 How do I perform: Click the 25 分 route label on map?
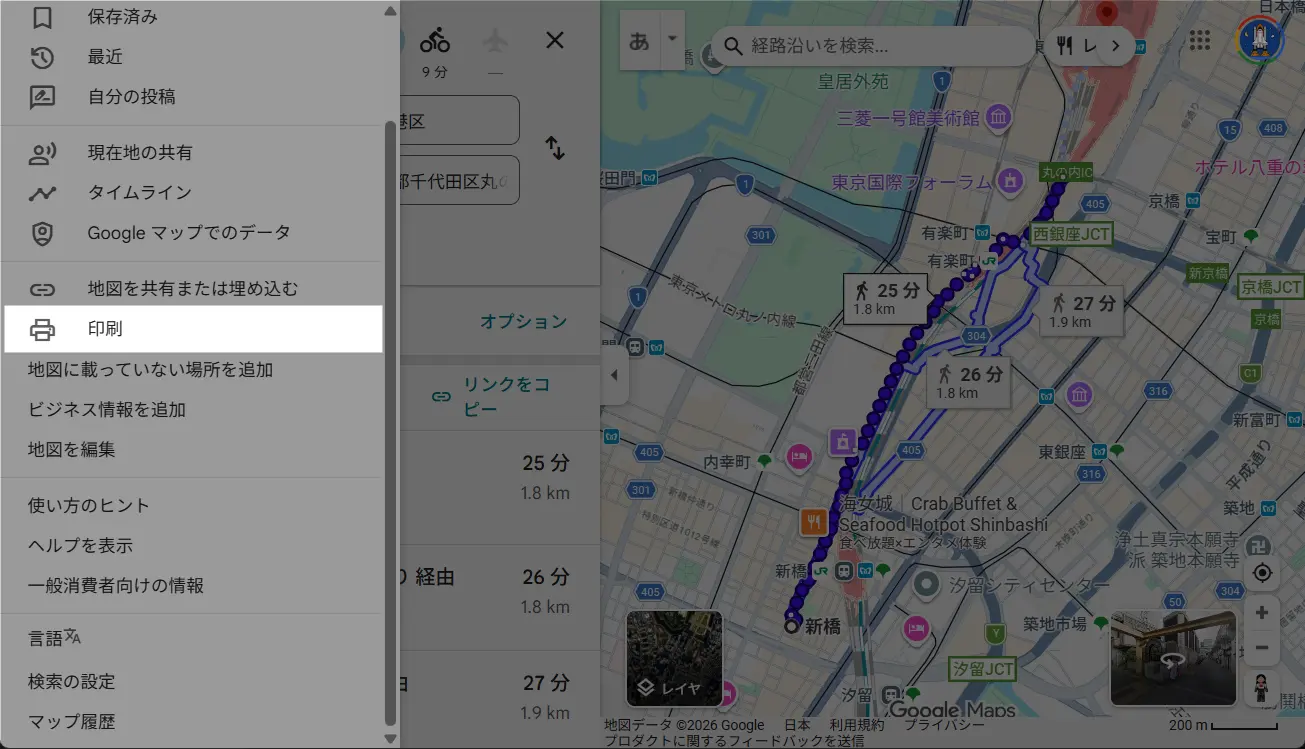tap(886, 298)
